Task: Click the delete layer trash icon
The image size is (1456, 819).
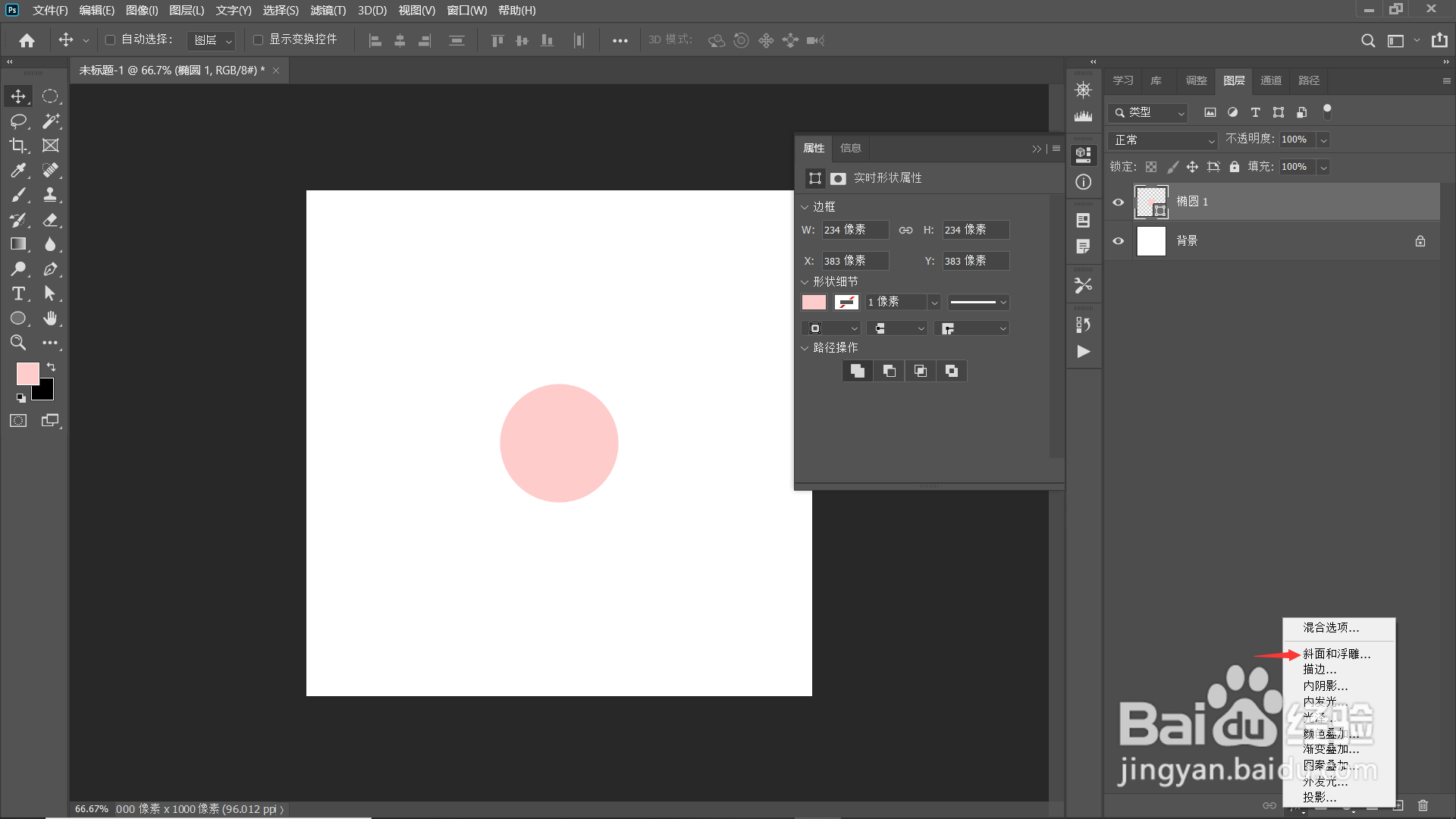Action: click(x=1423, y=805)
